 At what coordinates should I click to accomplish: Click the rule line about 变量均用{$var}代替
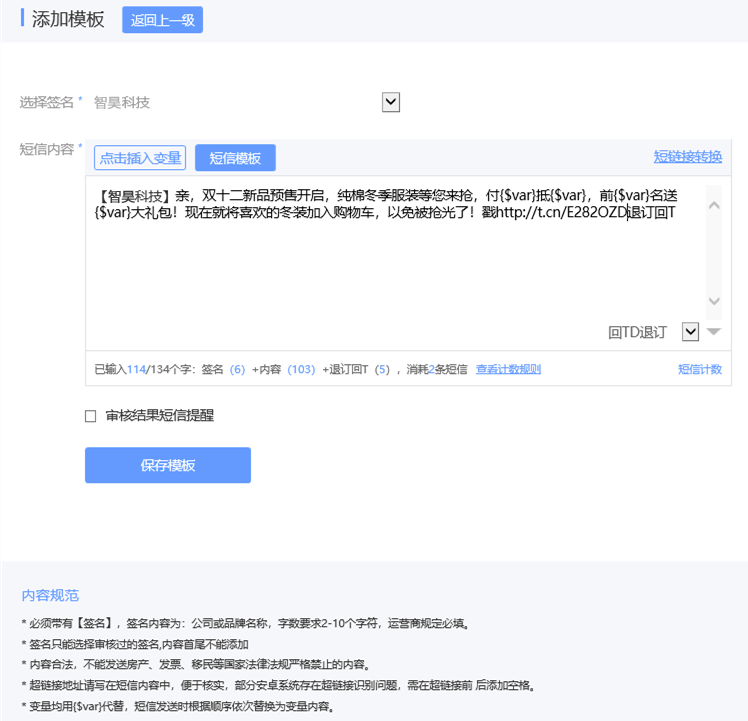pos(177,706)
